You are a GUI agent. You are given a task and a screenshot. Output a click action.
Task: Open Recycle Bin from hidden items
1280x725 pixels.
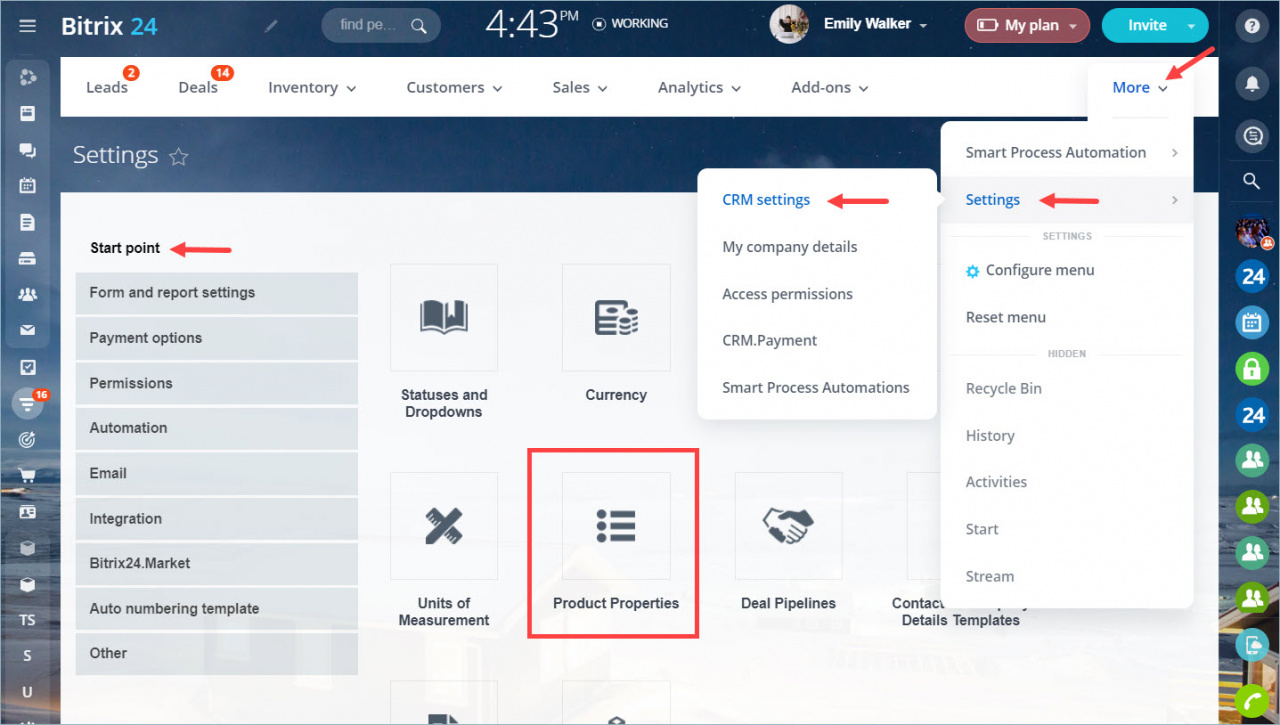tap(1004, 388)
